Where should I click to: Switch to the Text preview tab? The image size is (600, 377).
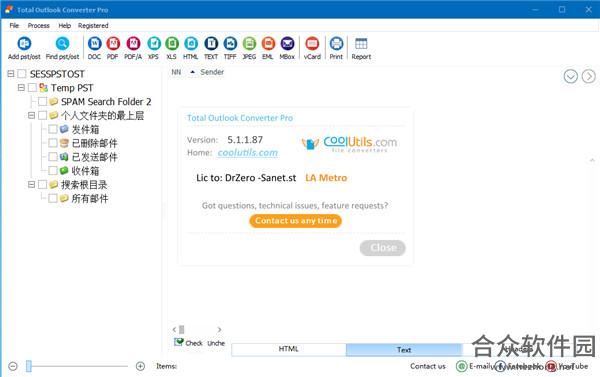click(404, 349)
